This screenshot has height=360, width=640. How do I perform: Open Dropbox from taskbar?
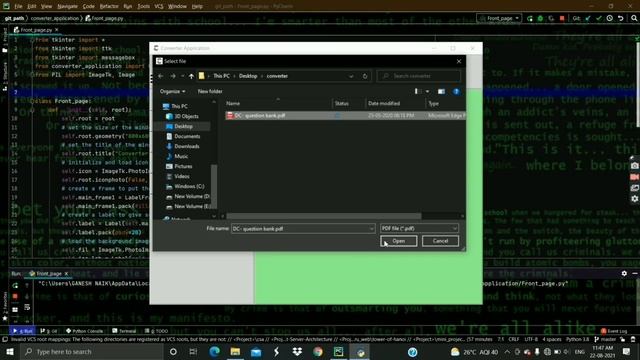coord(297,351)
